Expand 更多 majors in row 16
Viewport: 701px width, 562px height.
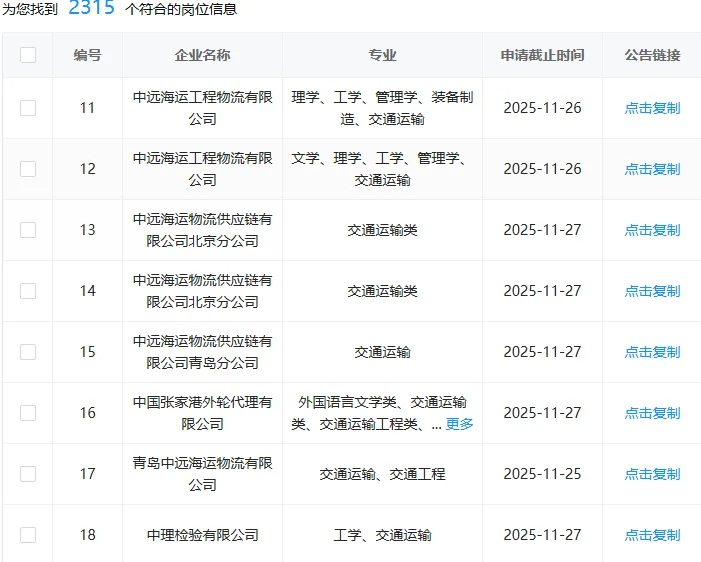click(x=459, y=424)
